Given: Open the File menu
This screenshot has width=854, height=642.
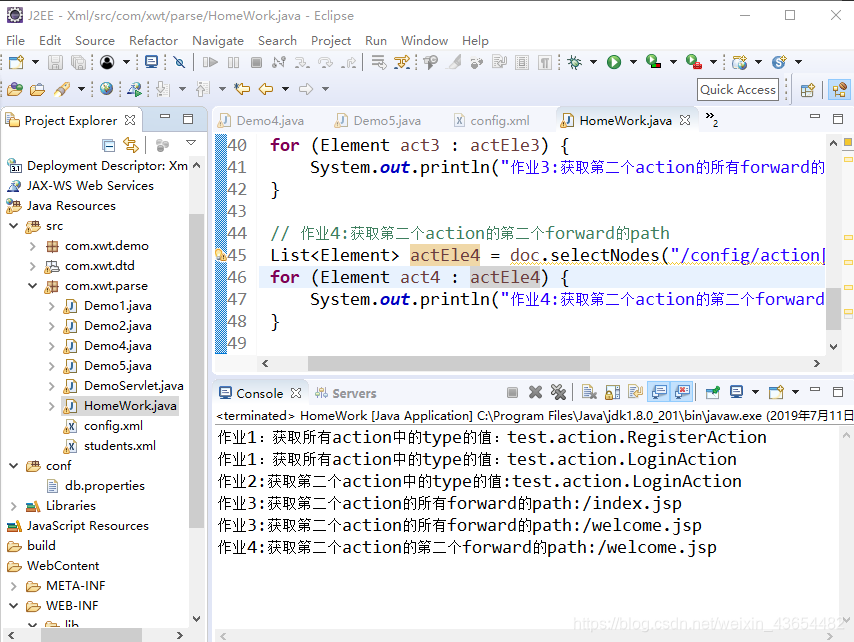Looking at the screenshot, I should click(x=15, y=41).
